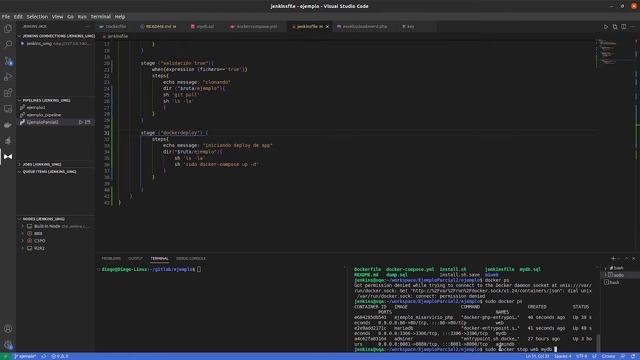Open Manage gear at activity bar bottom

click(8, 345)
